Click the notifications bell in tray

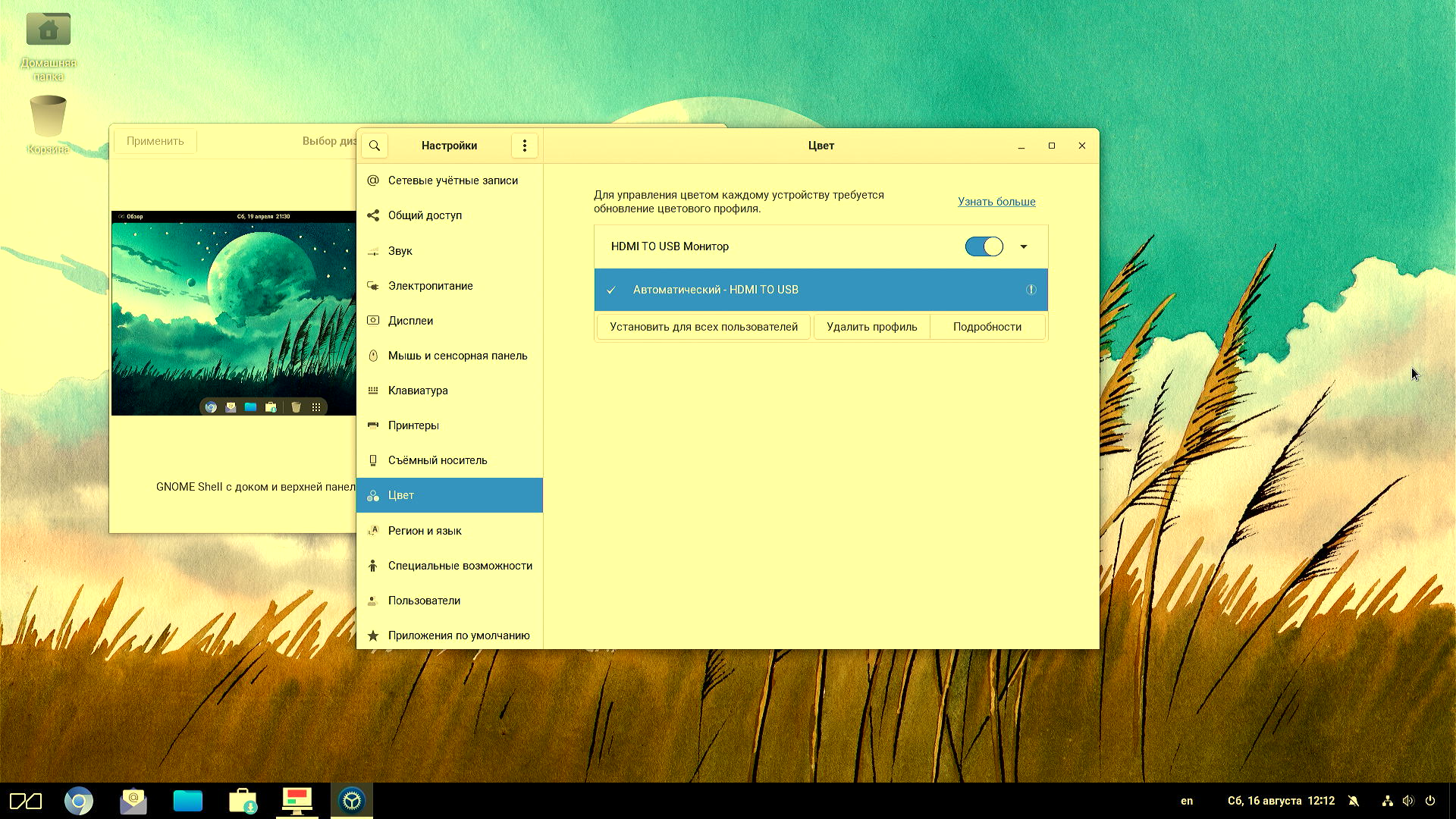pos(1354,801)
